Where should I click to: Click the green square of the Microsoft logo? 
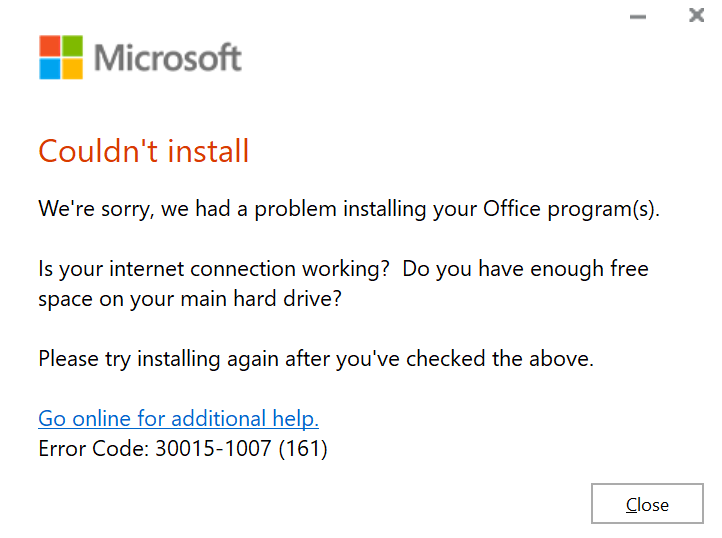(72, 46)
